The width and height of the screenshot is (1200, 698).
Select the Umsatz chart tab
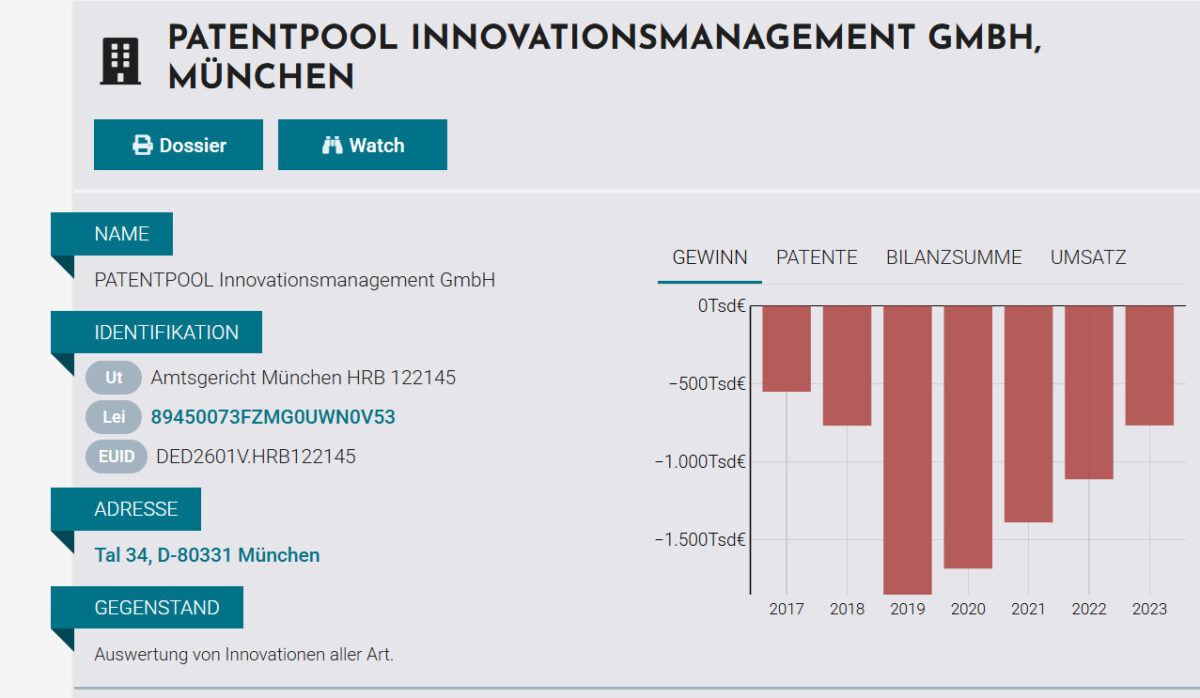pyautogui.click(x=1088, y=257)
